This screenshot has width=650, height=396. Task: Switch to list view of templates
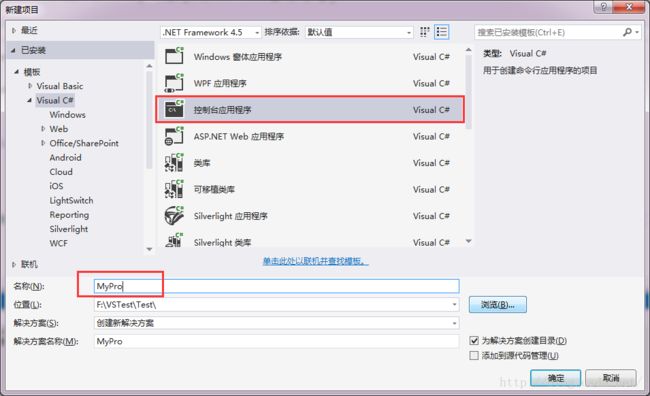point(441,32)
